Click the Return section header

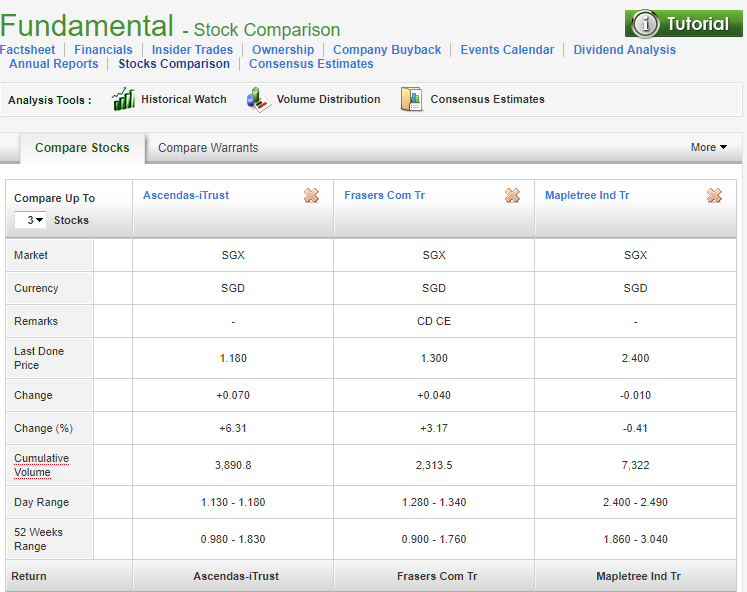(29, 576)
